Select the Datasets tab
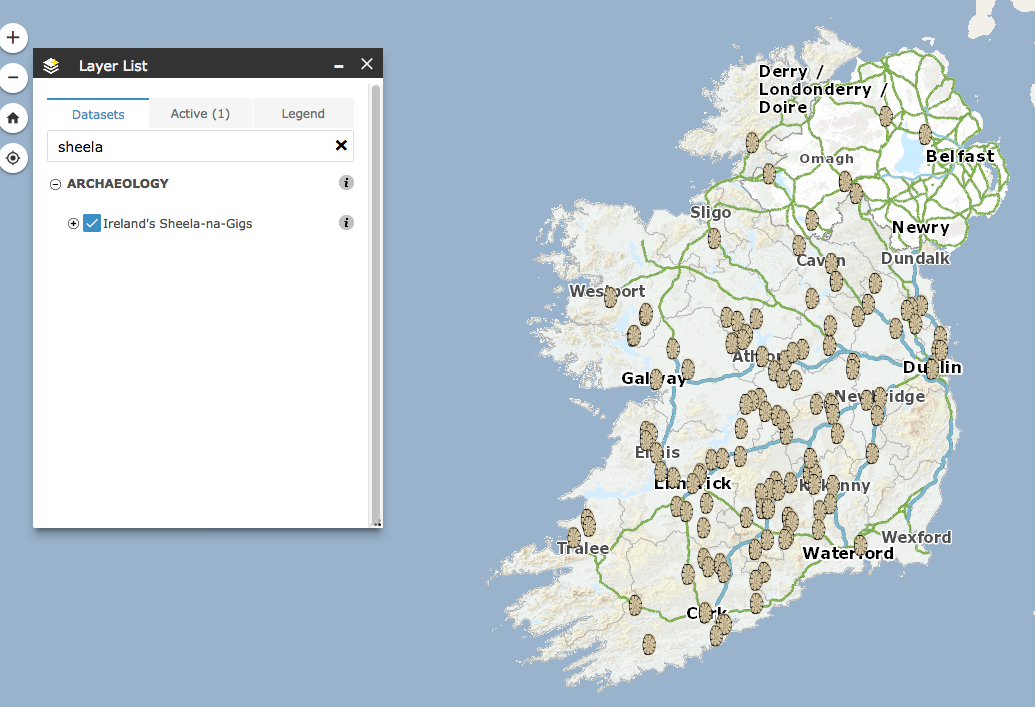This screenshot has height=707, width=1035. tap(98, 114)
